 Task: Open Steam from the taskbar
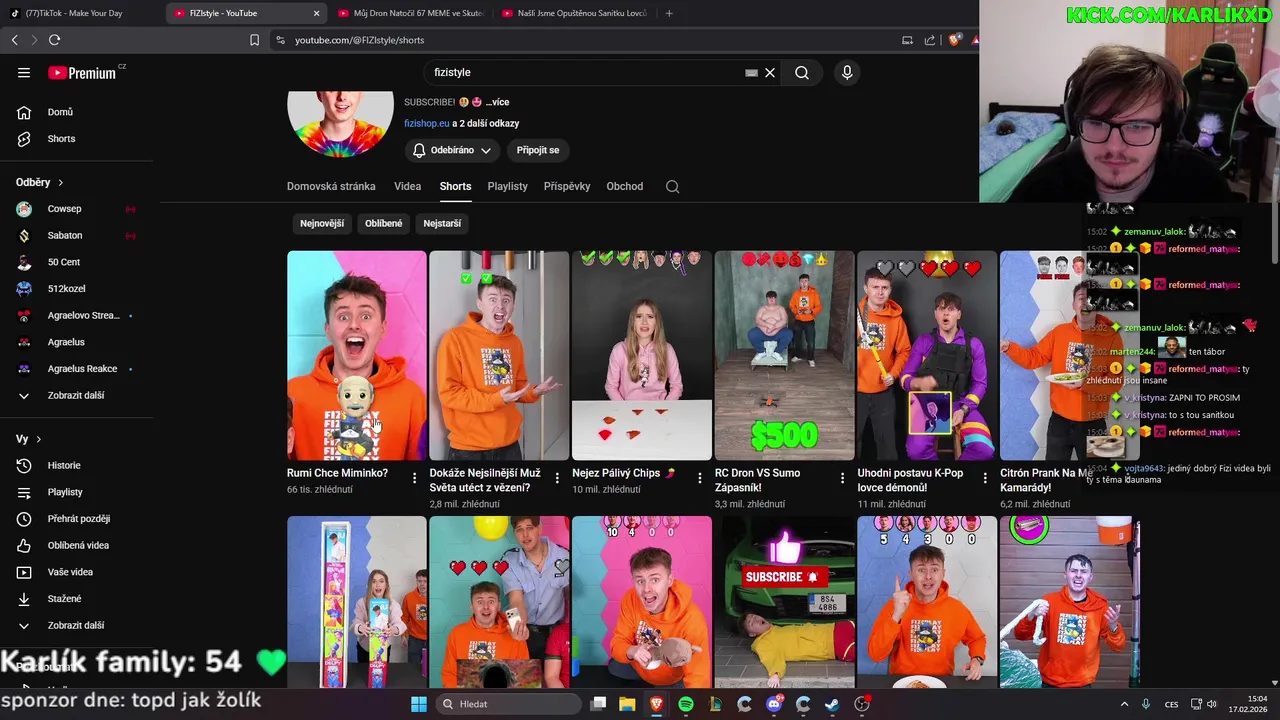point(831,704)
